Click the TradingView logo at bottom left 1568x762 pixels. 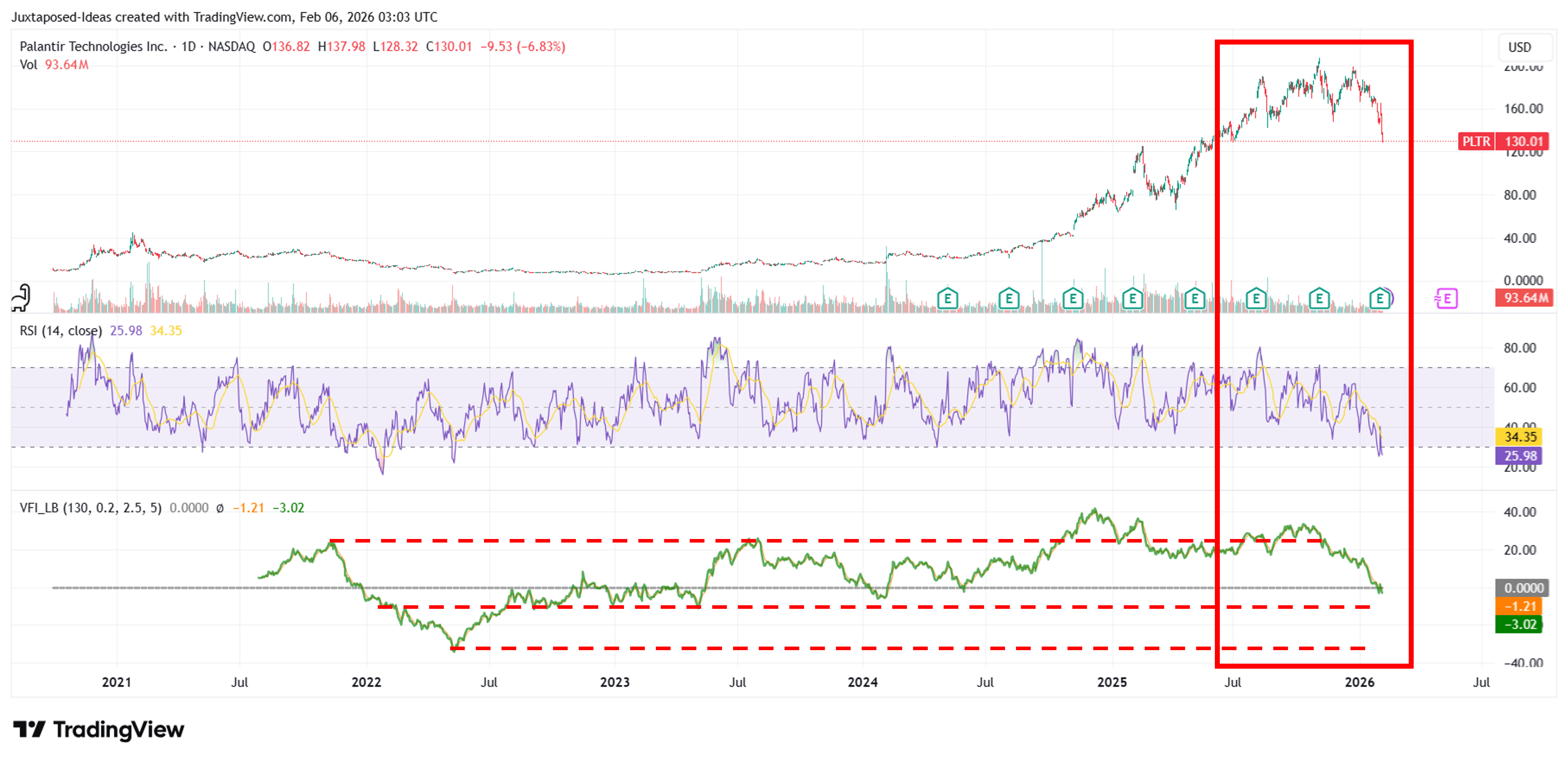(x=97, y=729)
